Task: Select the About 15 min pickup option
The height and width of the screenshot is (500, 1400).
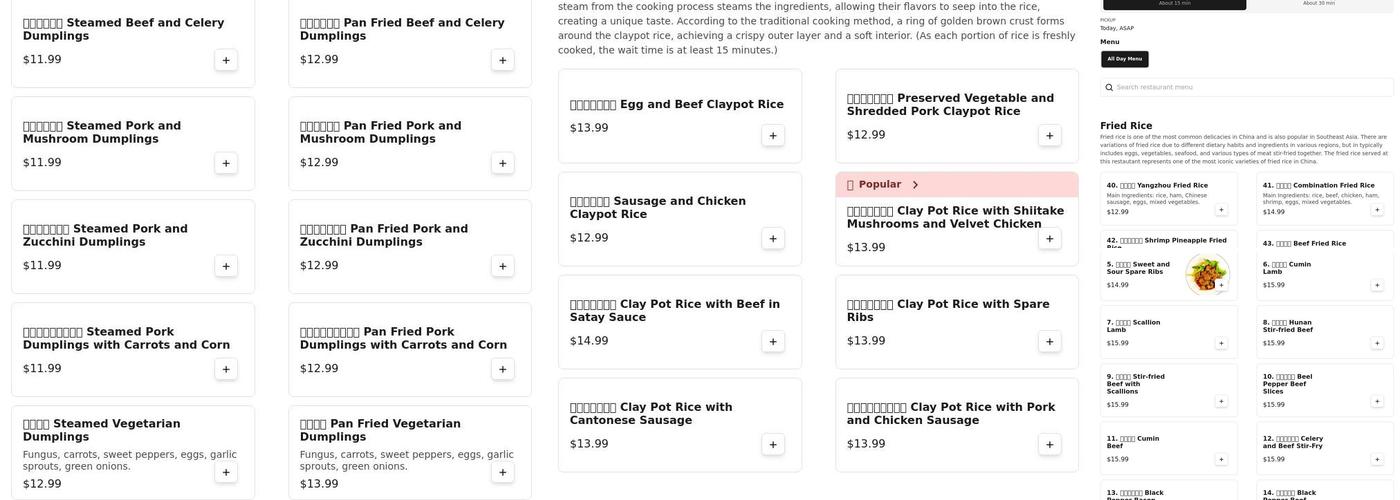Action: (1174, 4)
